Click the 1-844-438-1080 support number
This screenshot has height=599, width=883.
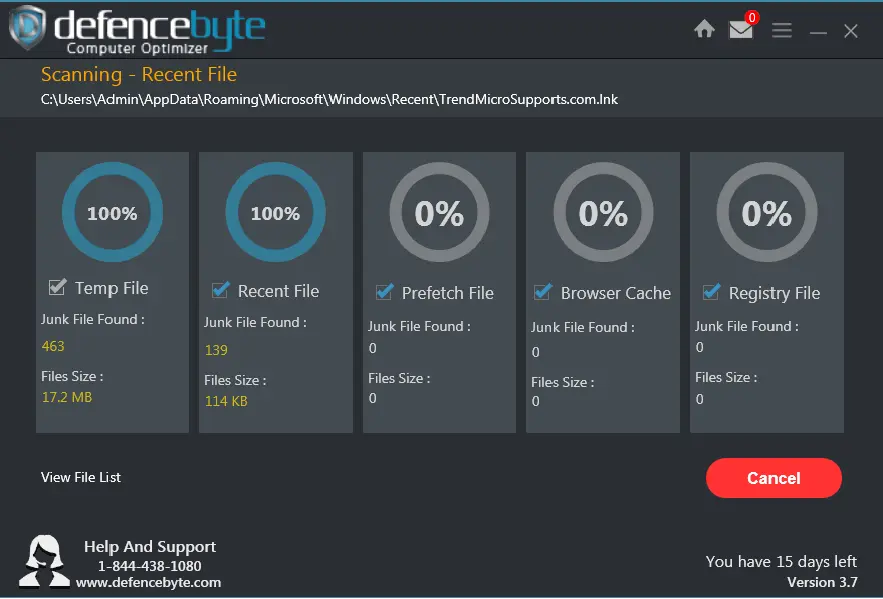(150, 566)
